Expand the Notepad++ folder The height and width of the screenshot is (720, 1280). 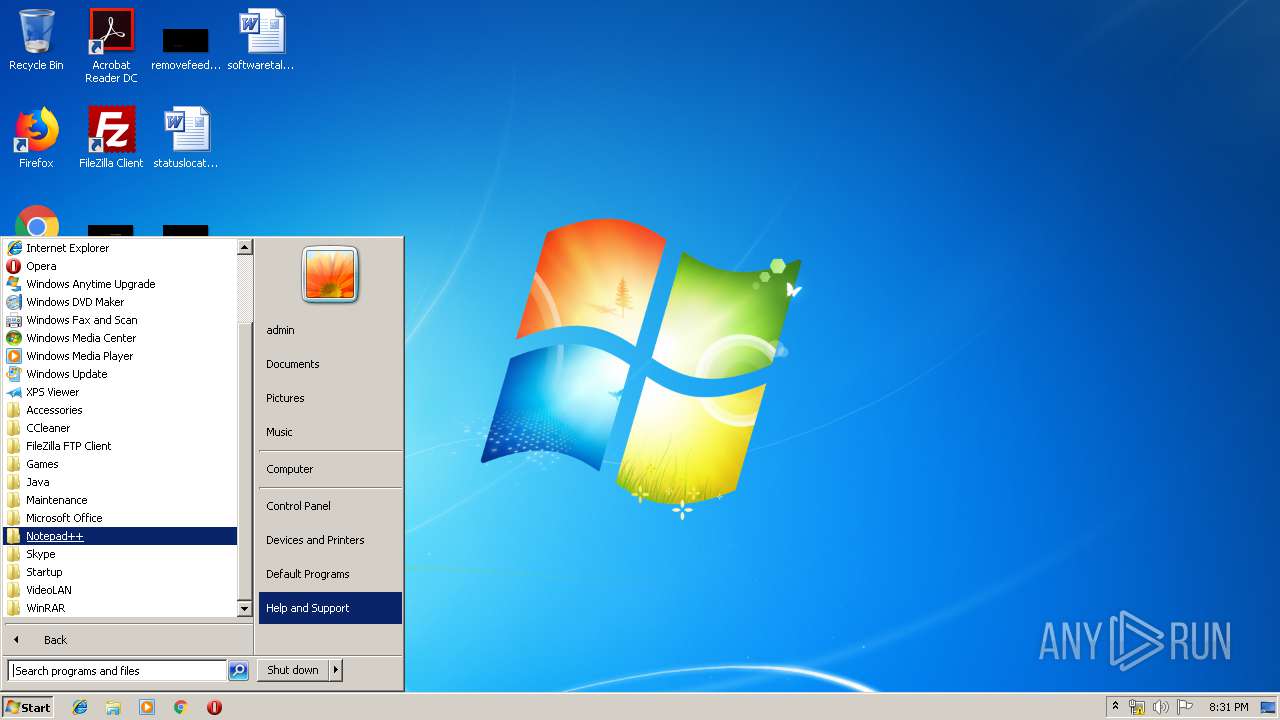click(120, 536)
